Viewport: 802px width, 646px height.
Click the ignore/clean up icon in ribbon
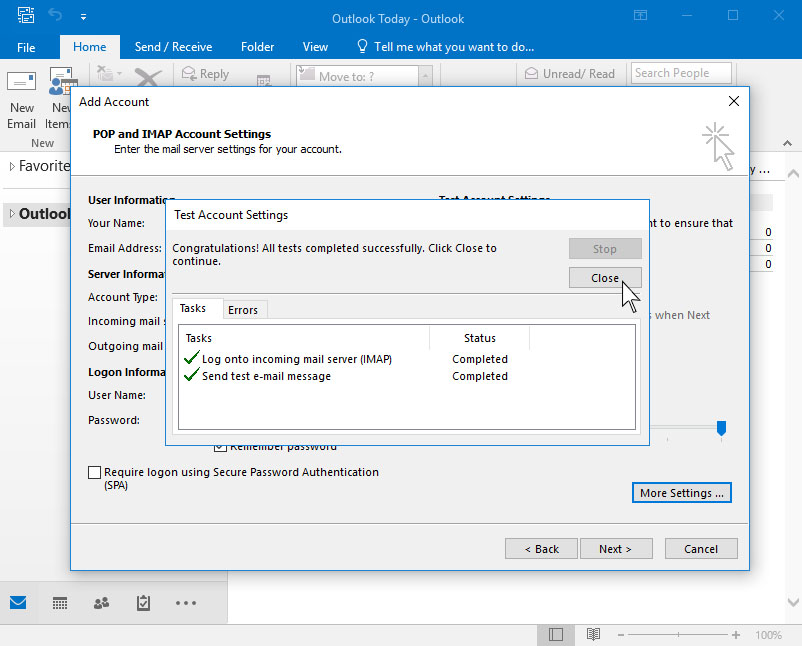click(106, 74)
